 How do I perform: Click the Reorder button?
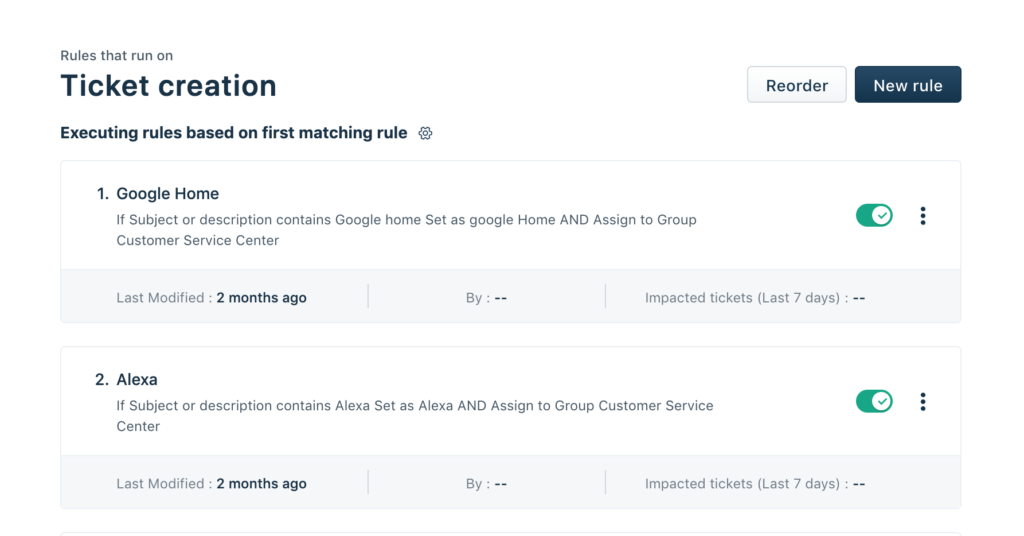coord(797,85)
